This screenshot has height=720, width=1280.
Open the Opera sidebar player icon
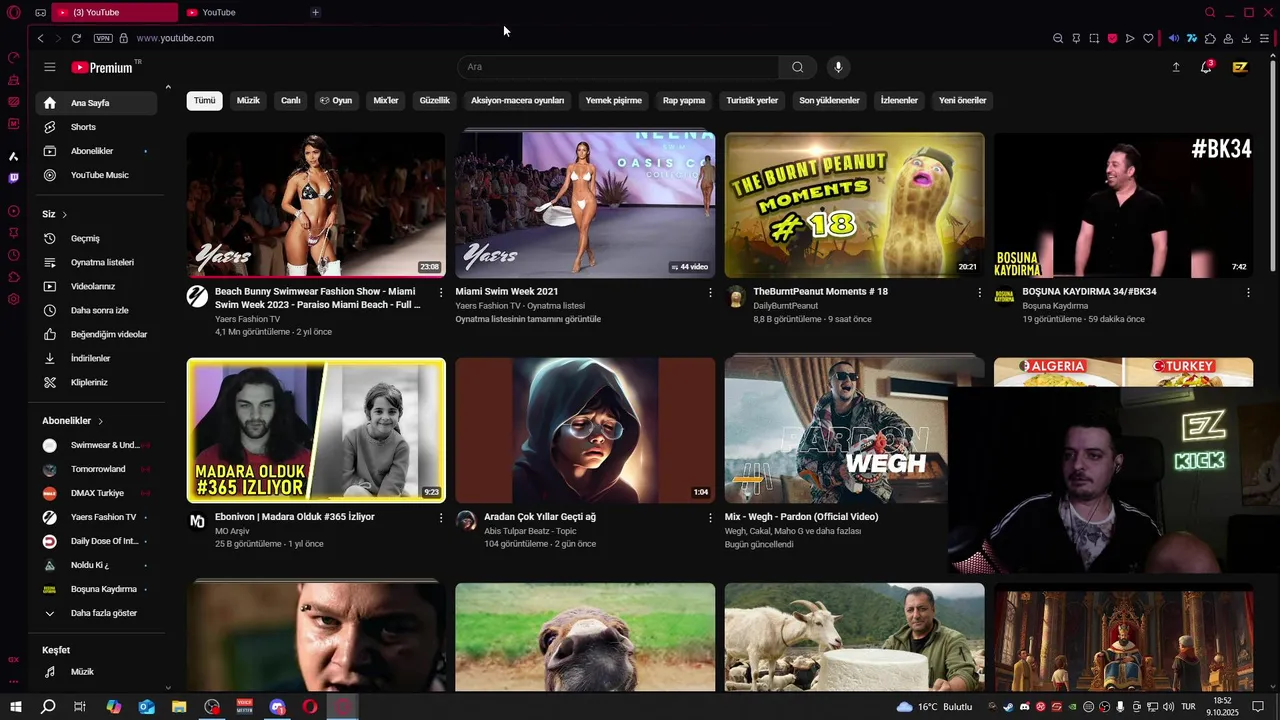click(13, 211)
